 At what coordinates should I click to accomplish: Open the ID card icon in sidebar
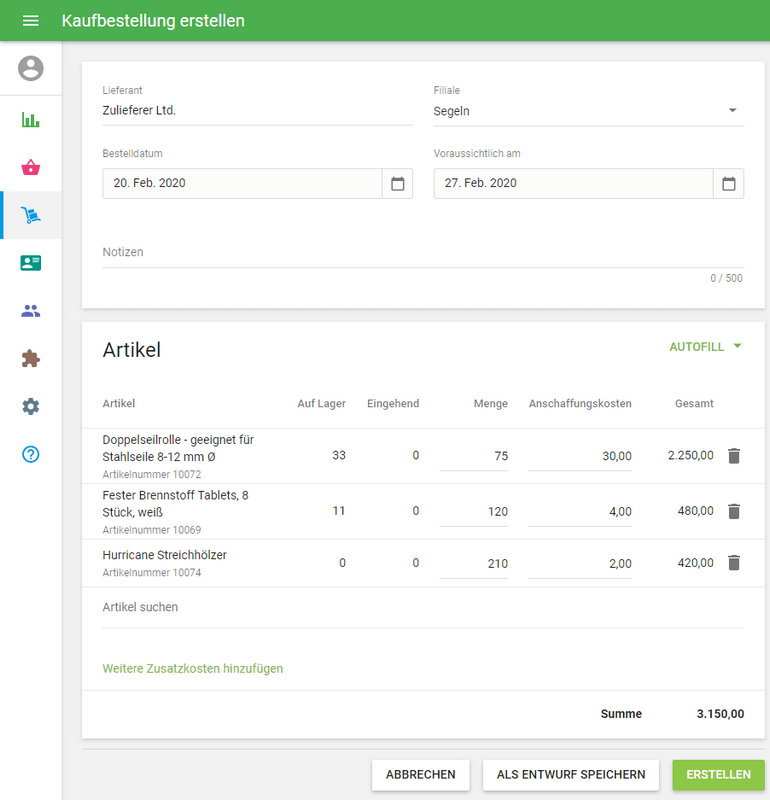31,263
